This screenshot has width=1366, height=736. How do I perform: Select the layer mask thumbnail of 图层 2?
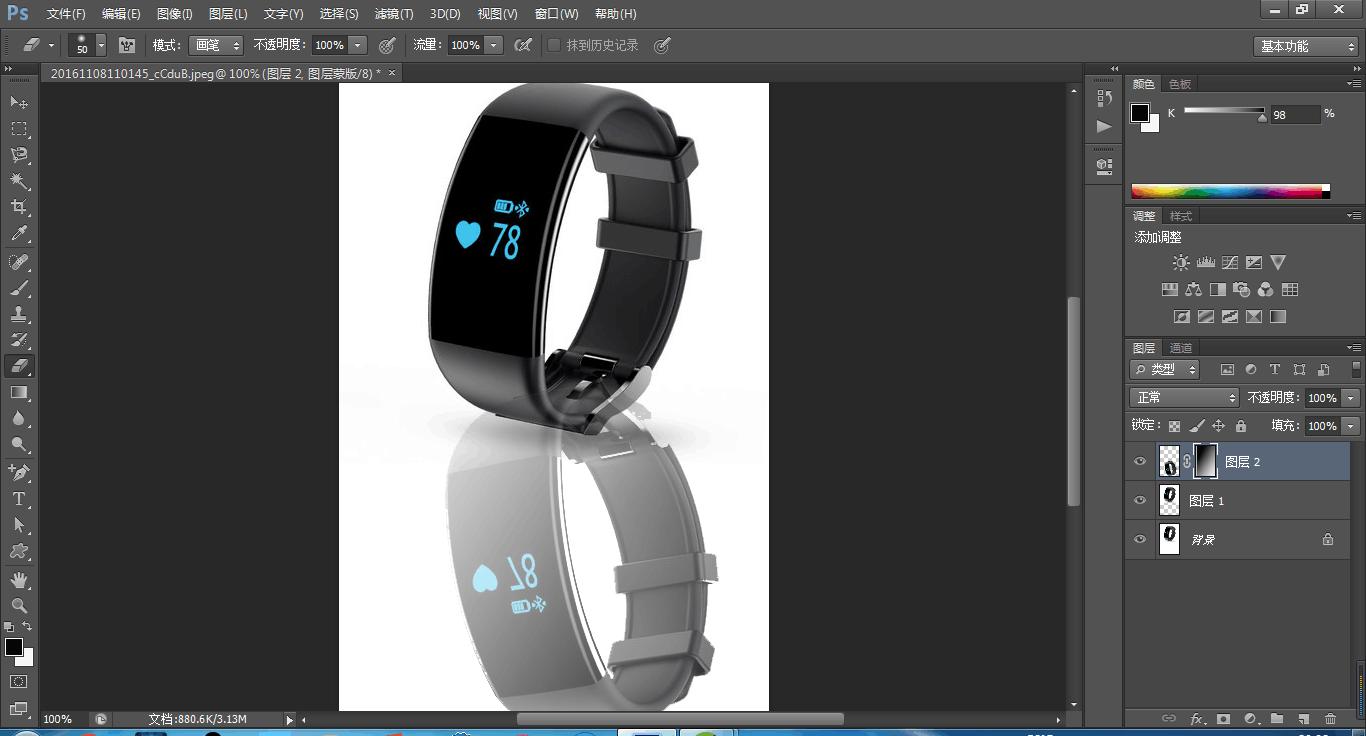point(1206,461)
